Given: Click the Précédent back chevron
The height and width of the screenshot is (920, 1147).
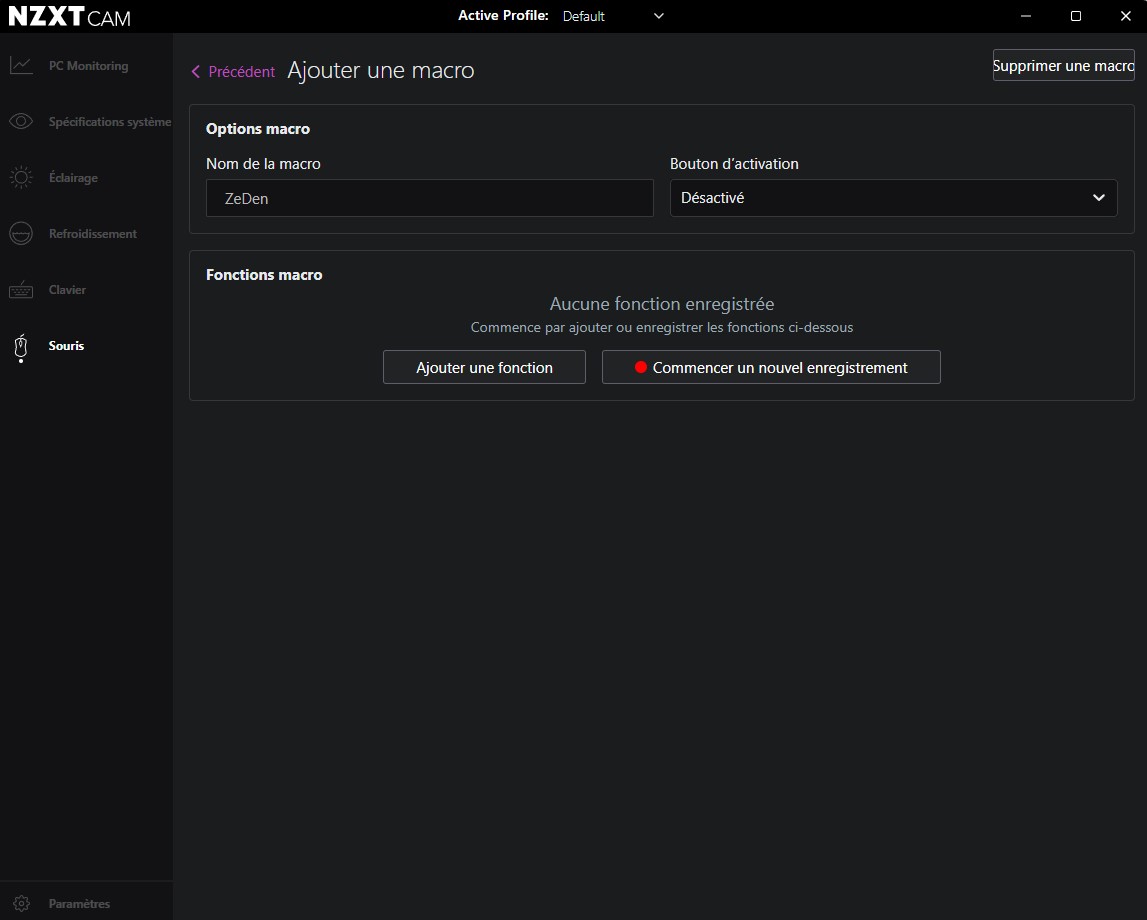Looking at the screenshot, I should [x=196, y=72].
